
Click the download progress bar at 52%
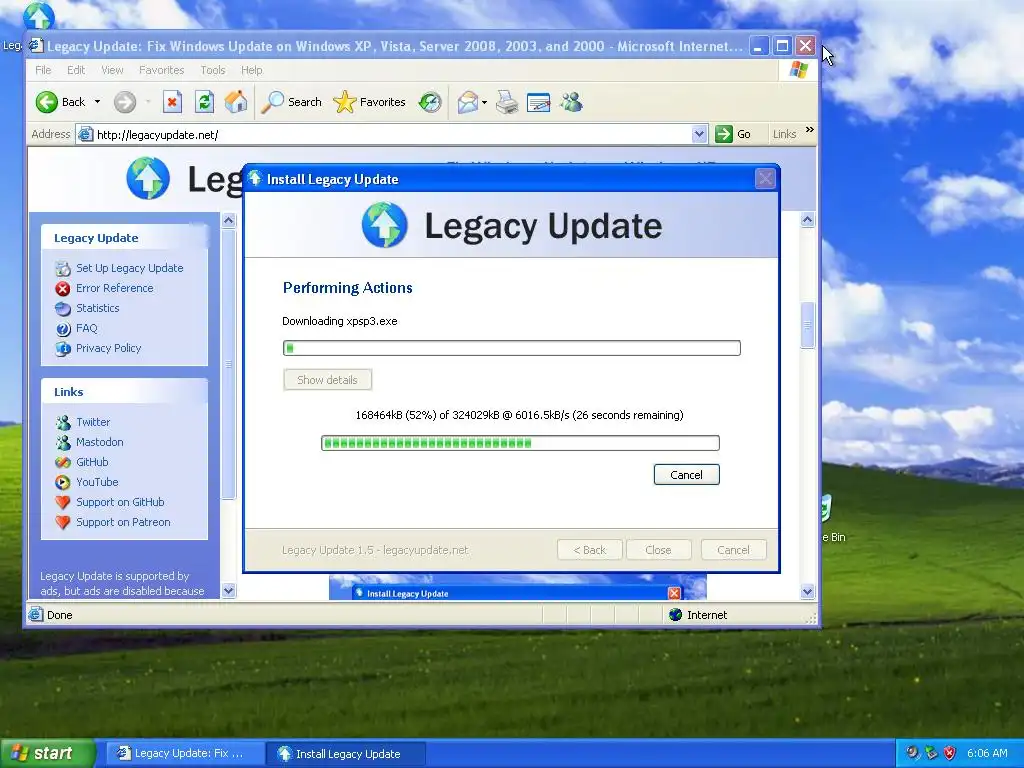coord(520,443)
